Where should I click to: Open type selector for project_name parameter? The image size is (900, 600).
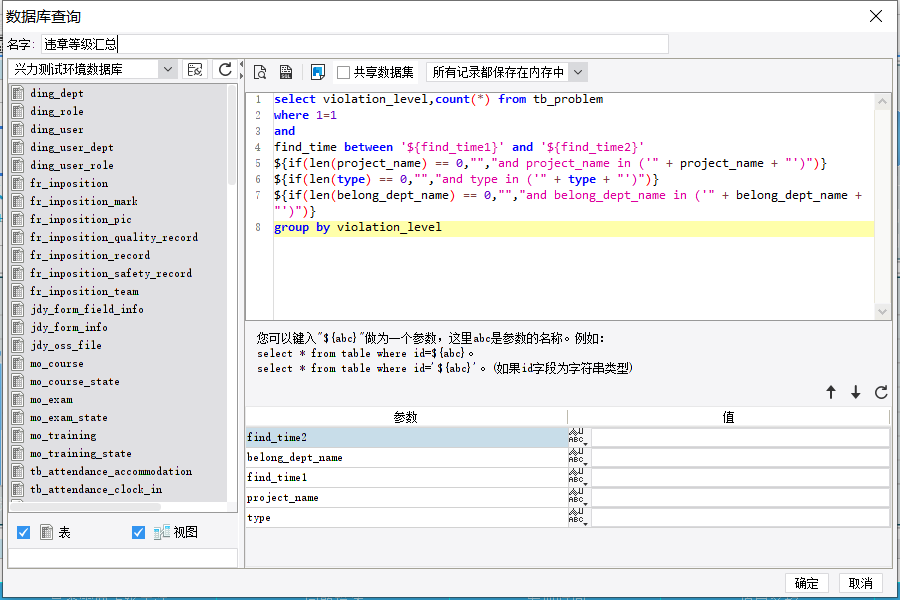click(579, 497)
